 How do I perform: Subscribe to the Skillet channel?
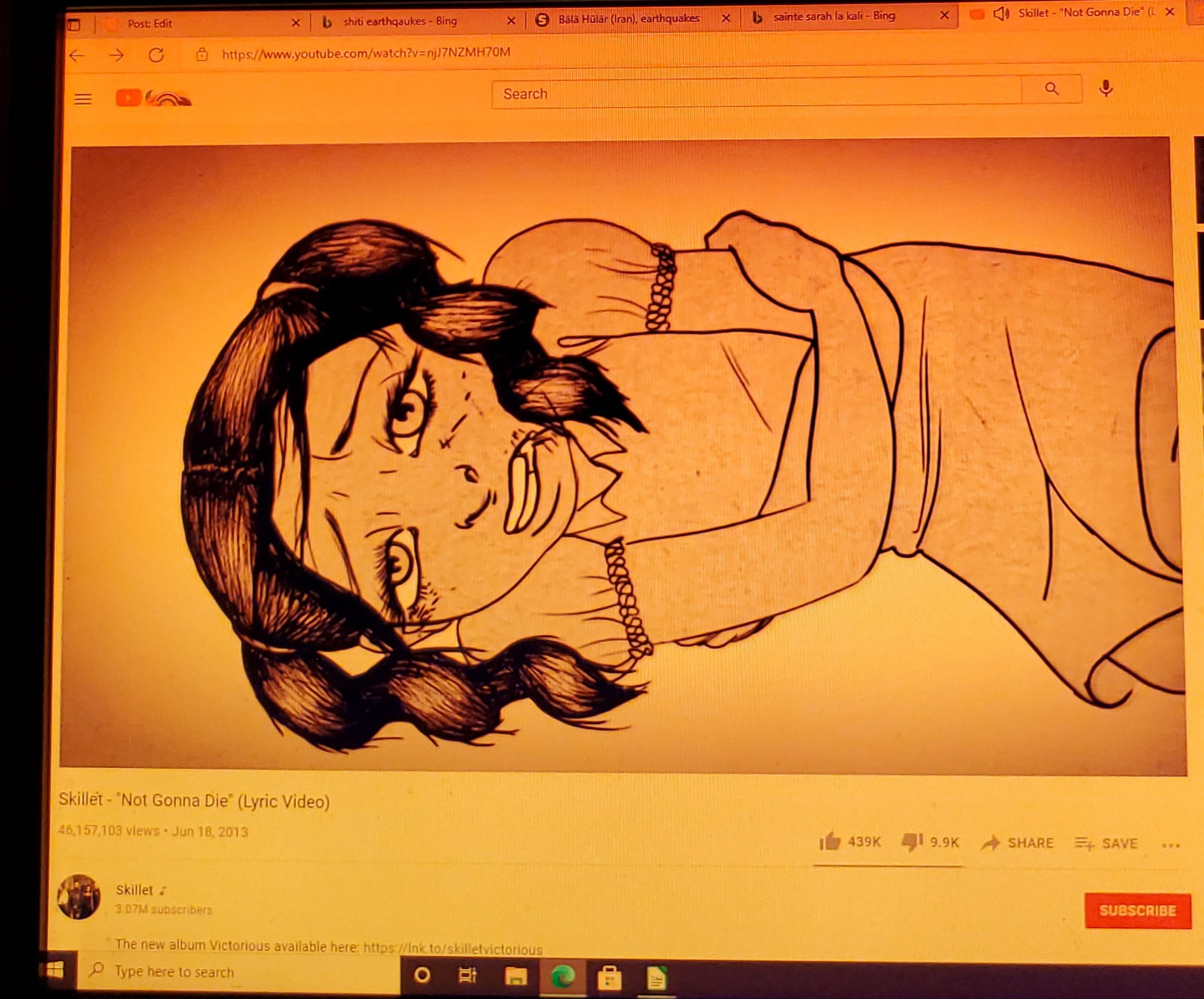pos(1137,911)
